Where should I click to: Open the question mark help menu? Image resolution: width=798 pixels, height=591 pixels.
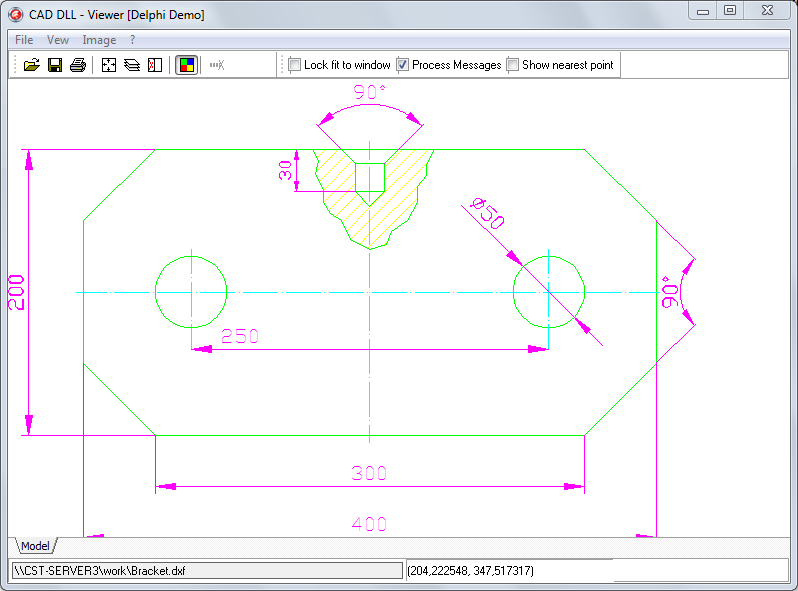[x=133, y=40]
